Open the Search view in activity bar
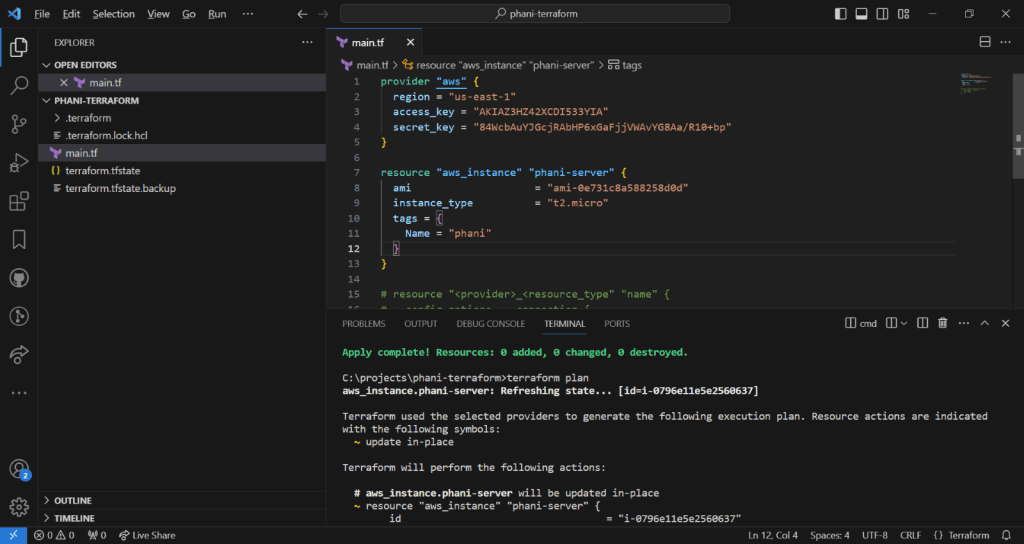This screenshot has height=544, width=1024. pyautogui.click(x=18, y=85)
